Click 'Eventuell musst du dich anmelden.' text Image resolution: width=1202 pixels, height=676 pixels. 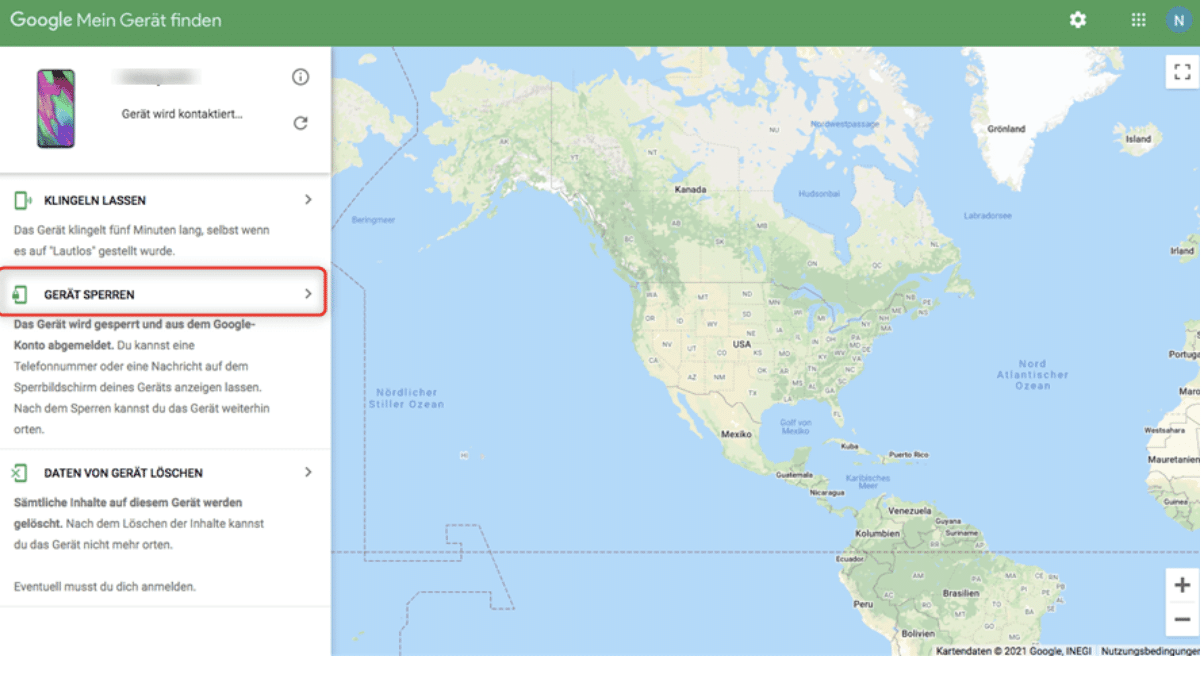coord(105,587)
